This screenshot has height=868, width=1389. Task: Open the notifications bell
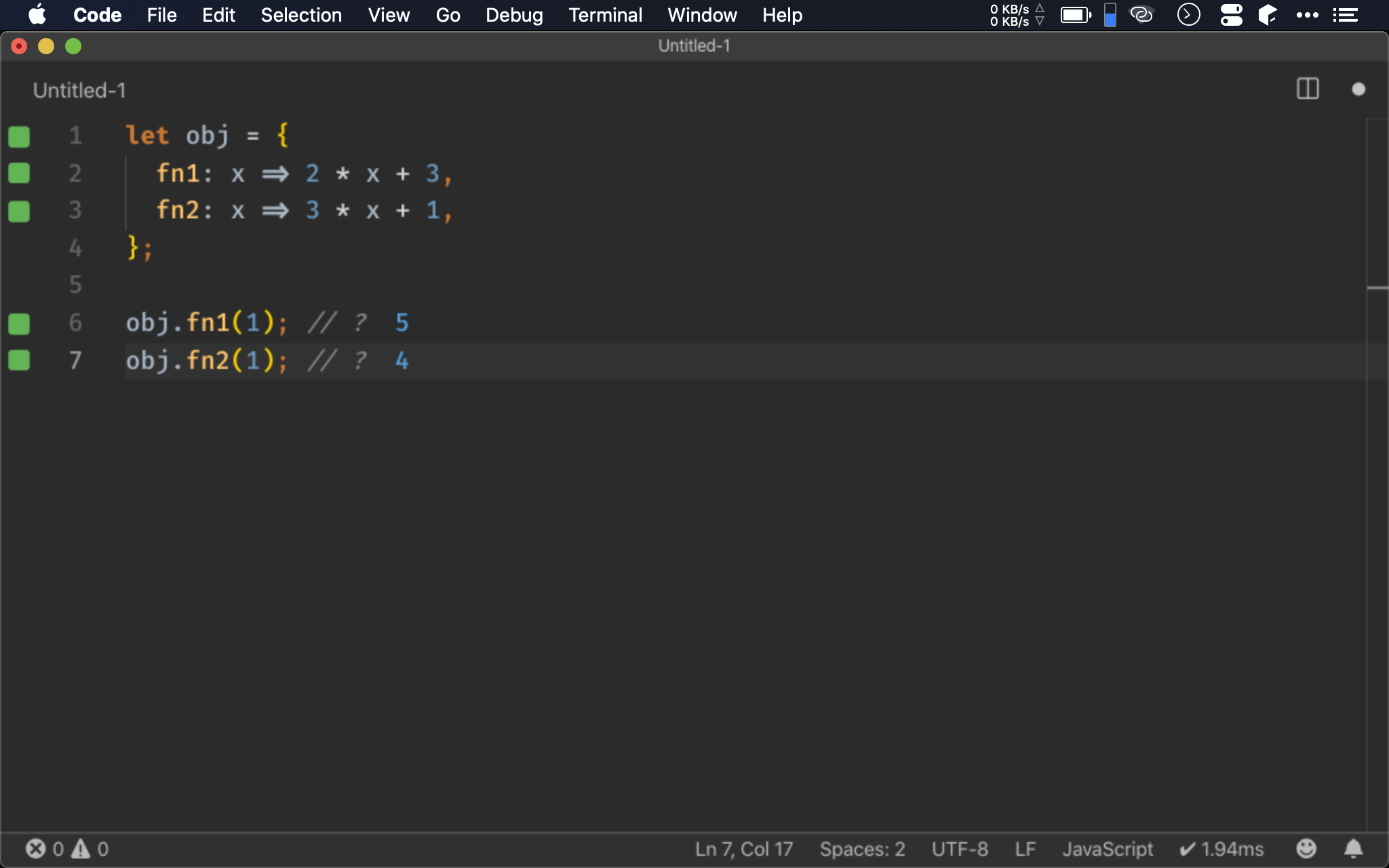pyautogui.click(x=1353, y=849)
